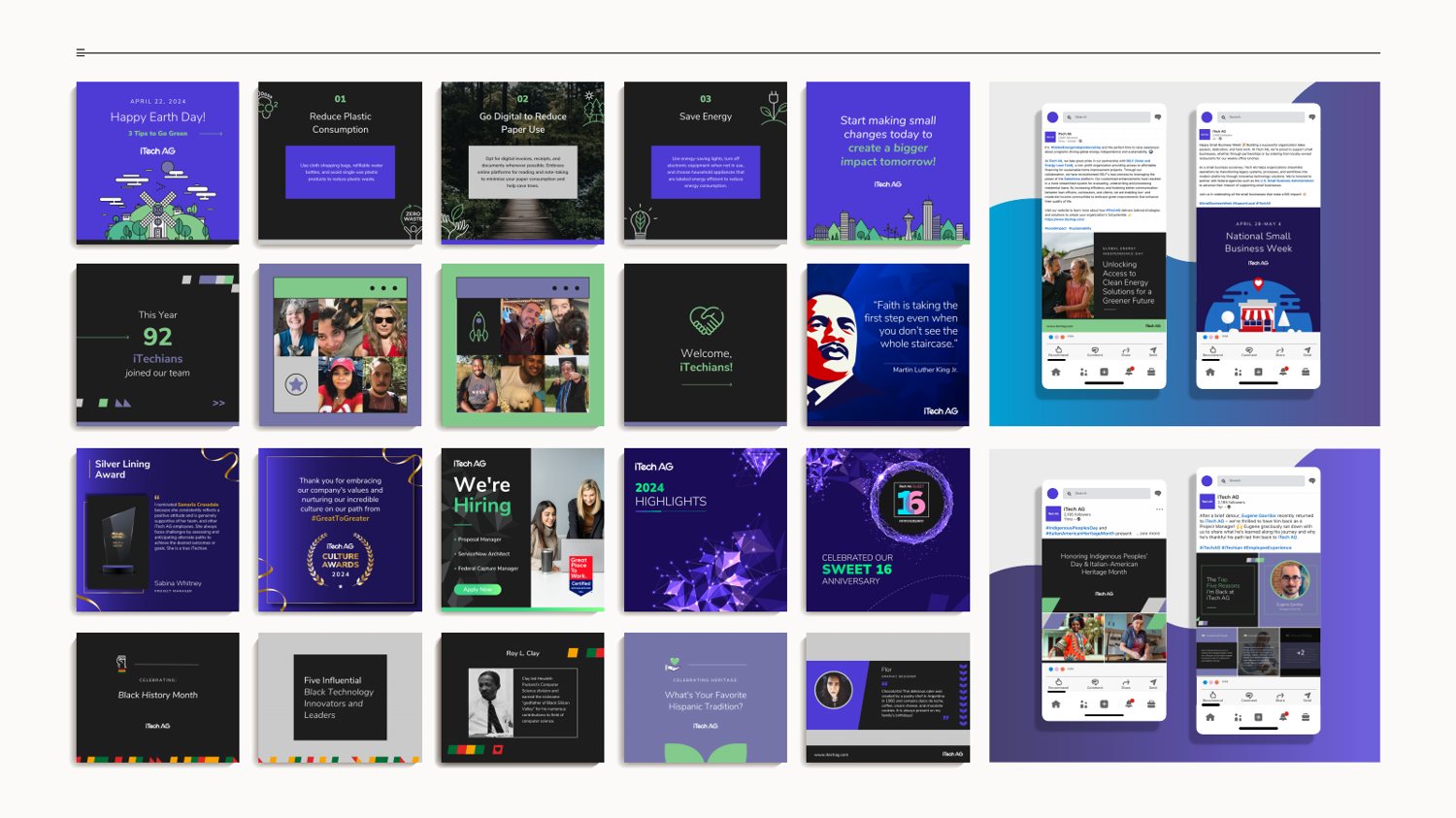
Task: Click #EmployeeExperience hashtag in Eugene post
Action: pos(1269,547)
